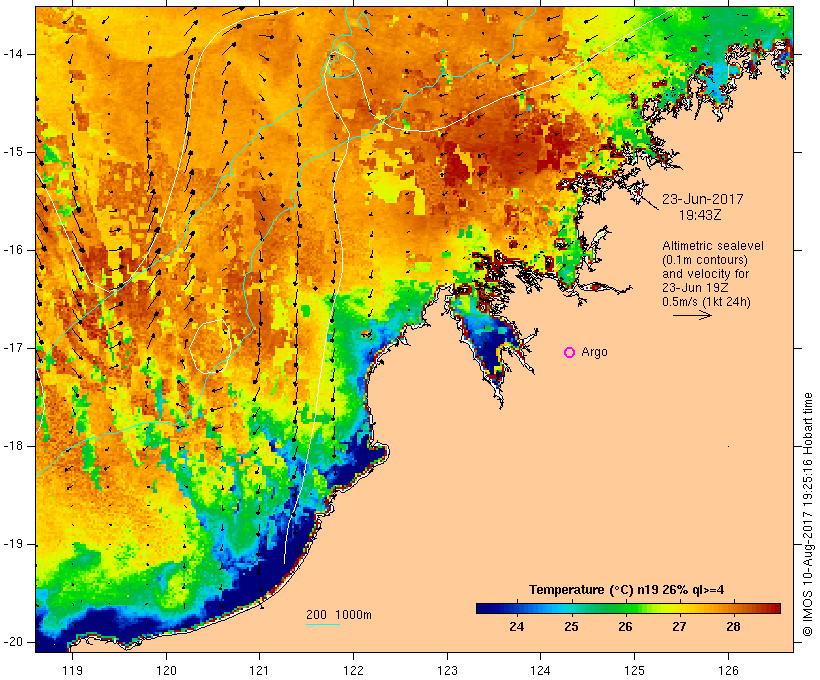The width and height of the screenshot is (820, 680).
Task: Click the 0.5m/s velocity scale arrow
Action: point(692,315)
